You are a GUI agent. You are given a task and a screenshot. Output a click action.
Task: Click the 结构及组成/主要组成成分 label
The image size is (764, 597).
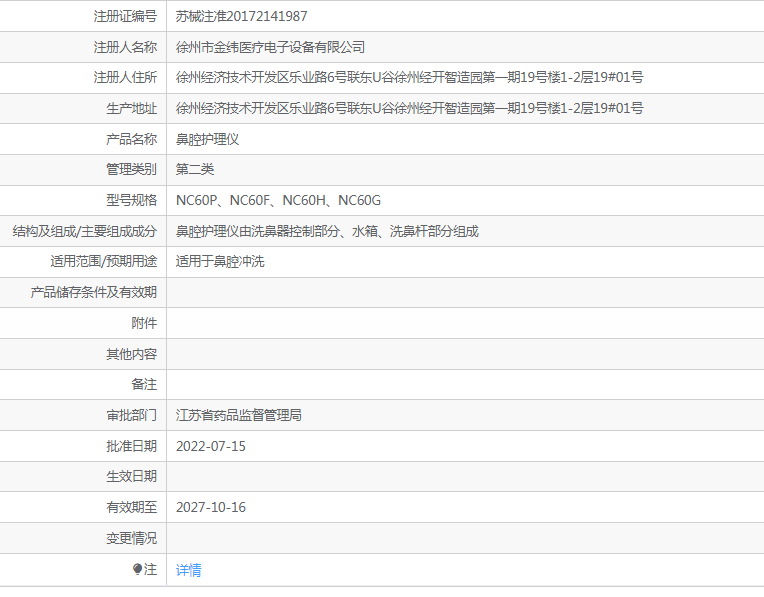coord(85,231)
